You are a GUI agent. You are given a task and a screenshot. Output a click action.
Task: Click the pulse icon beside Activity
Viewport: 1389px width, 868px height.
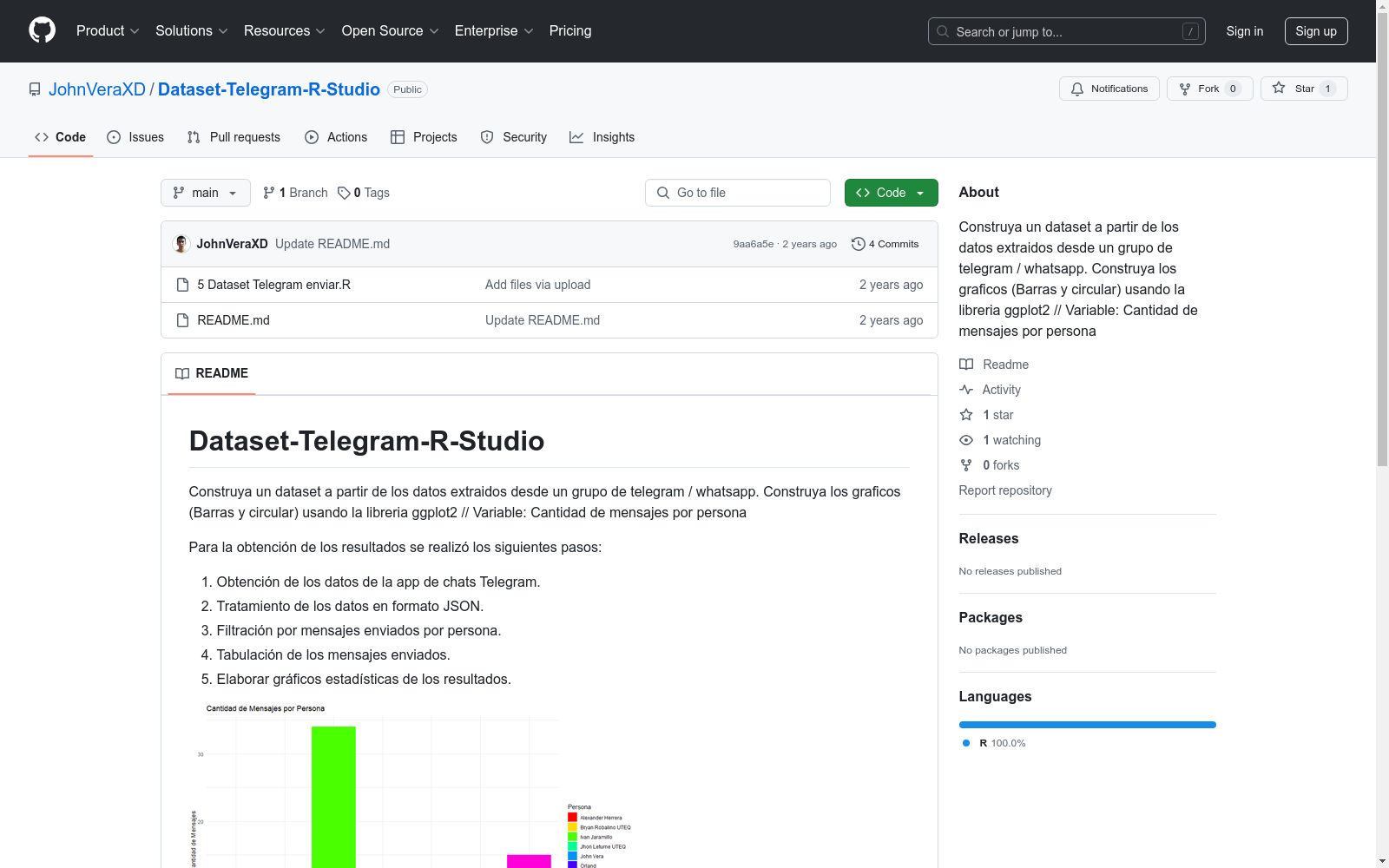click(x=966, y=390)
